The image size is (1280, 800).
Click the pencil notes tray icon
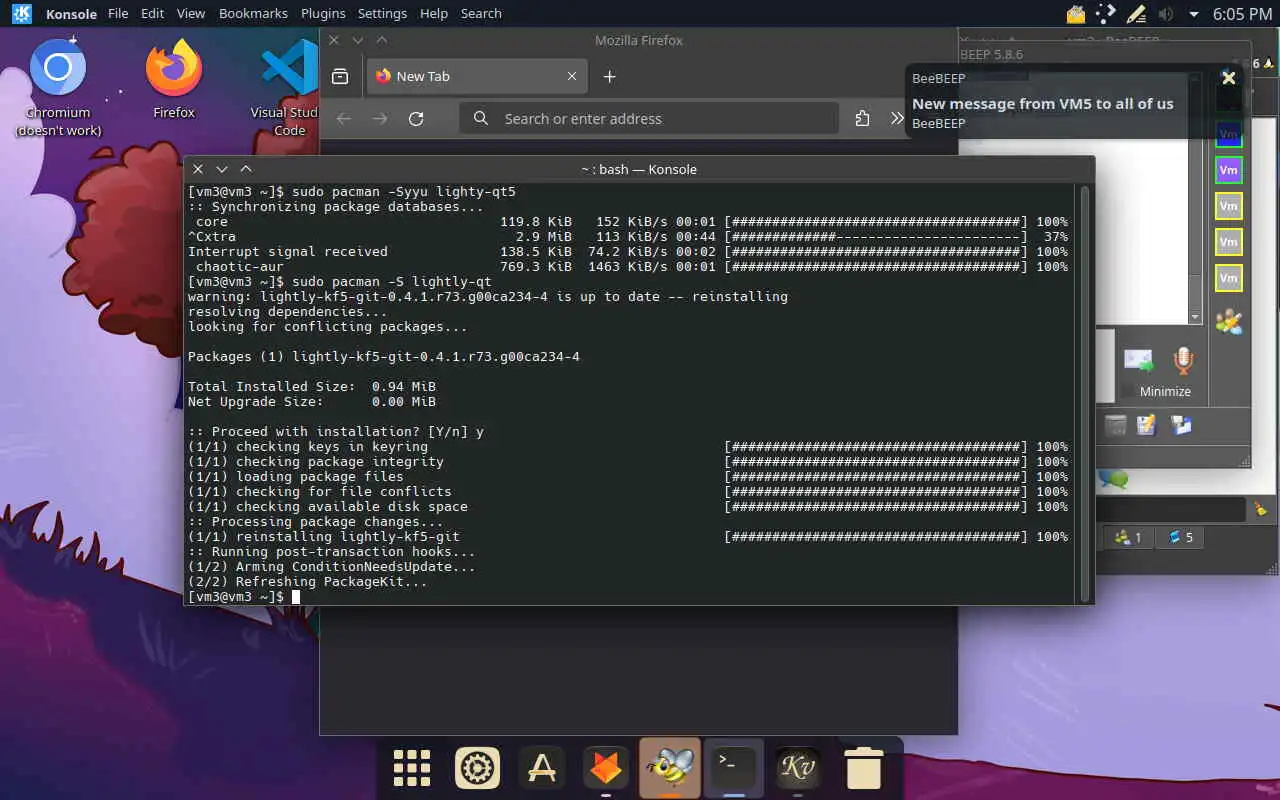click(1136, 14)
